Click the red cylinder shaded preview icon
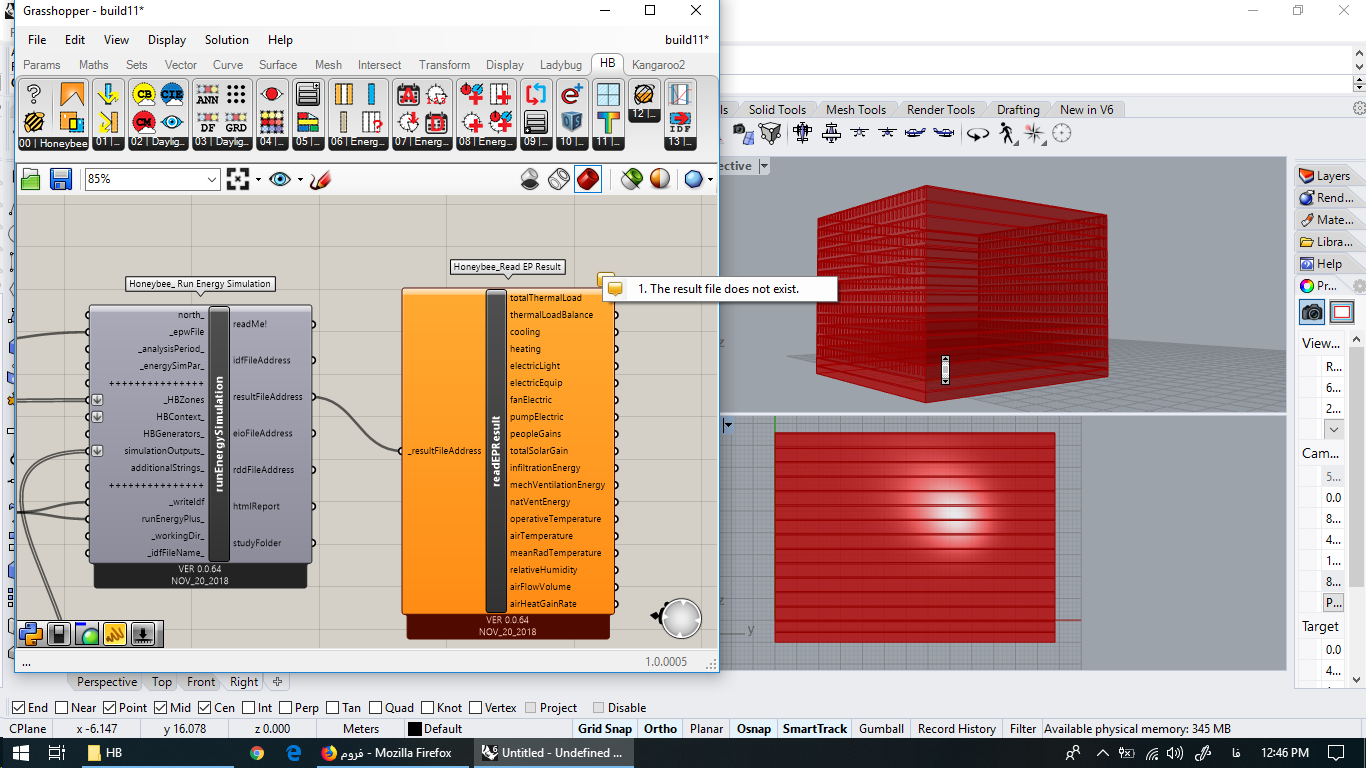The width and height of the screenshot is (1366, 768). [588, 179]
